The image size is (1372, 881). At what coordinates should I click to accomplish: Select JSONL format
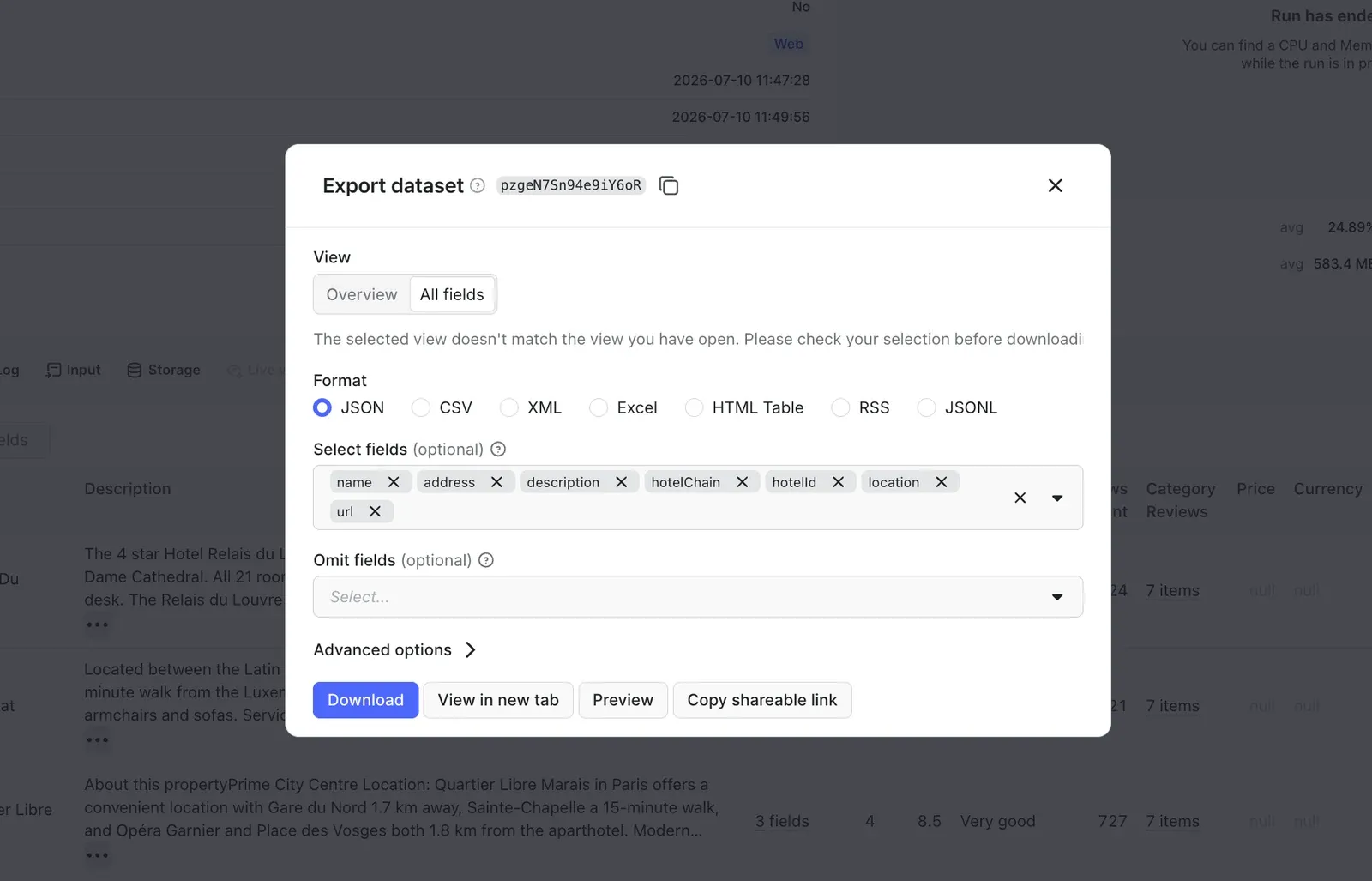click(927, 407)
